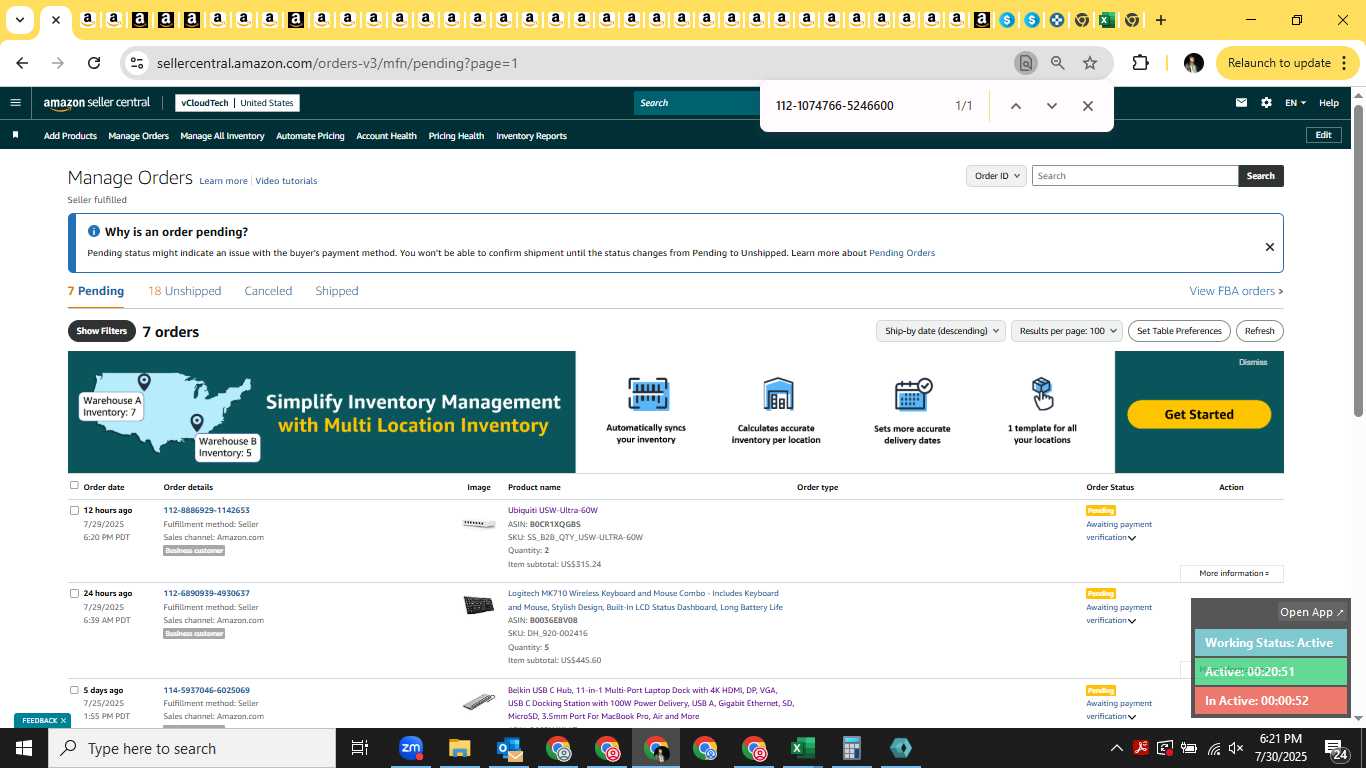Open Outlook from the taskbar
Viewport: 1366px width, 768px height.
(509, 748)
